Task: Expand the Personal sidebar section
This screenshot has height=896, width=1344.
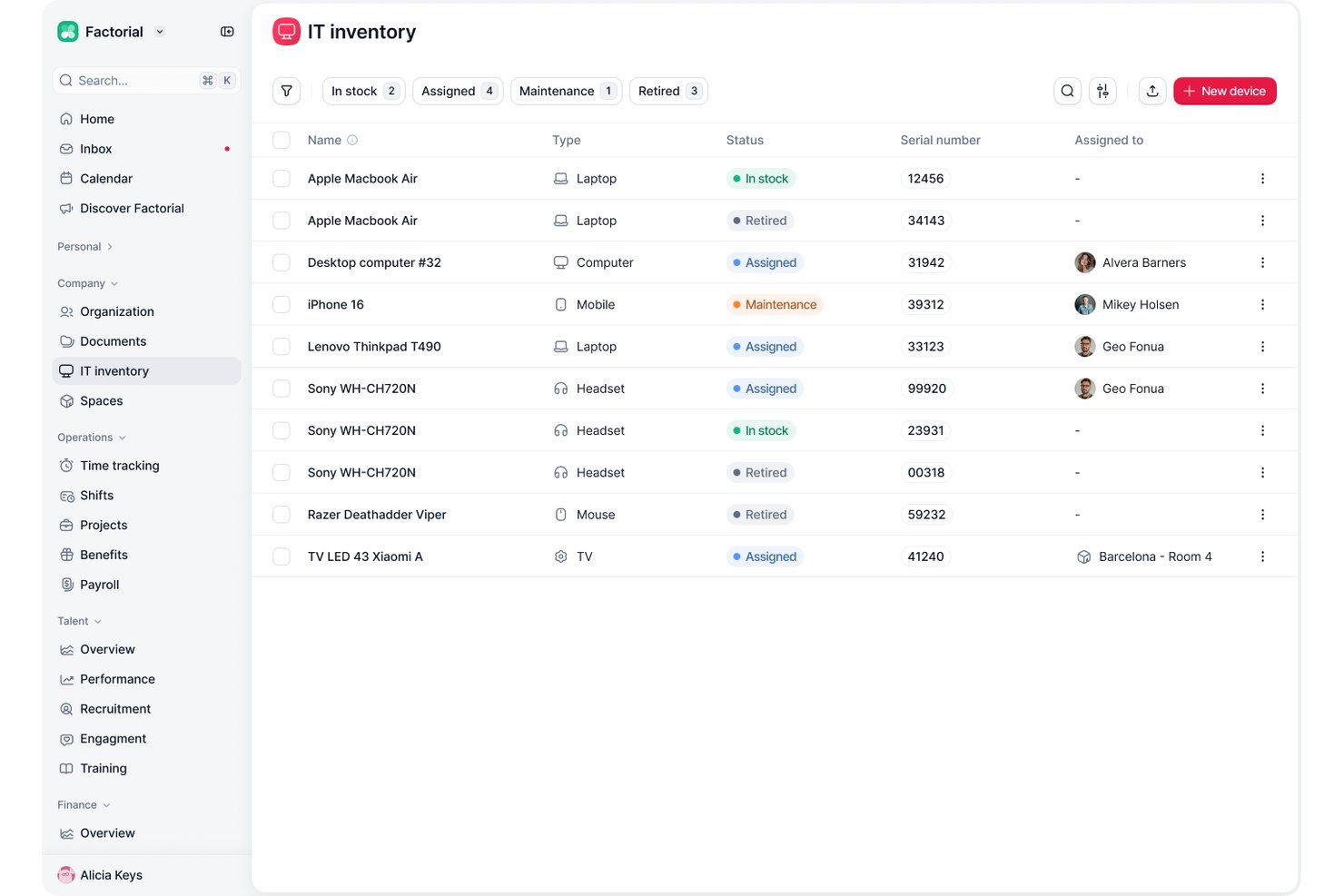Action: click(84, 247)
